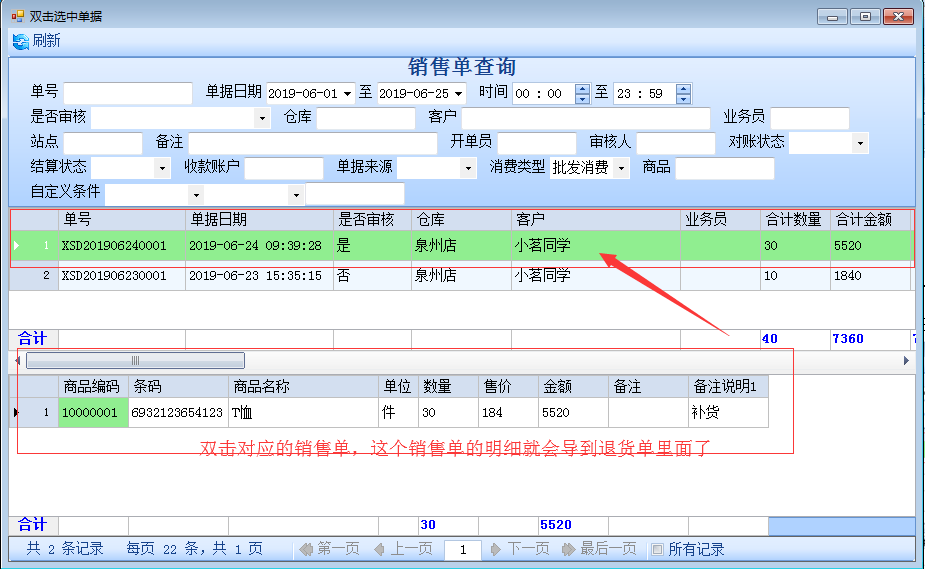Click the 补货 remark cell
Viewport: 925px width, 569px height.
tap(728, 413)
